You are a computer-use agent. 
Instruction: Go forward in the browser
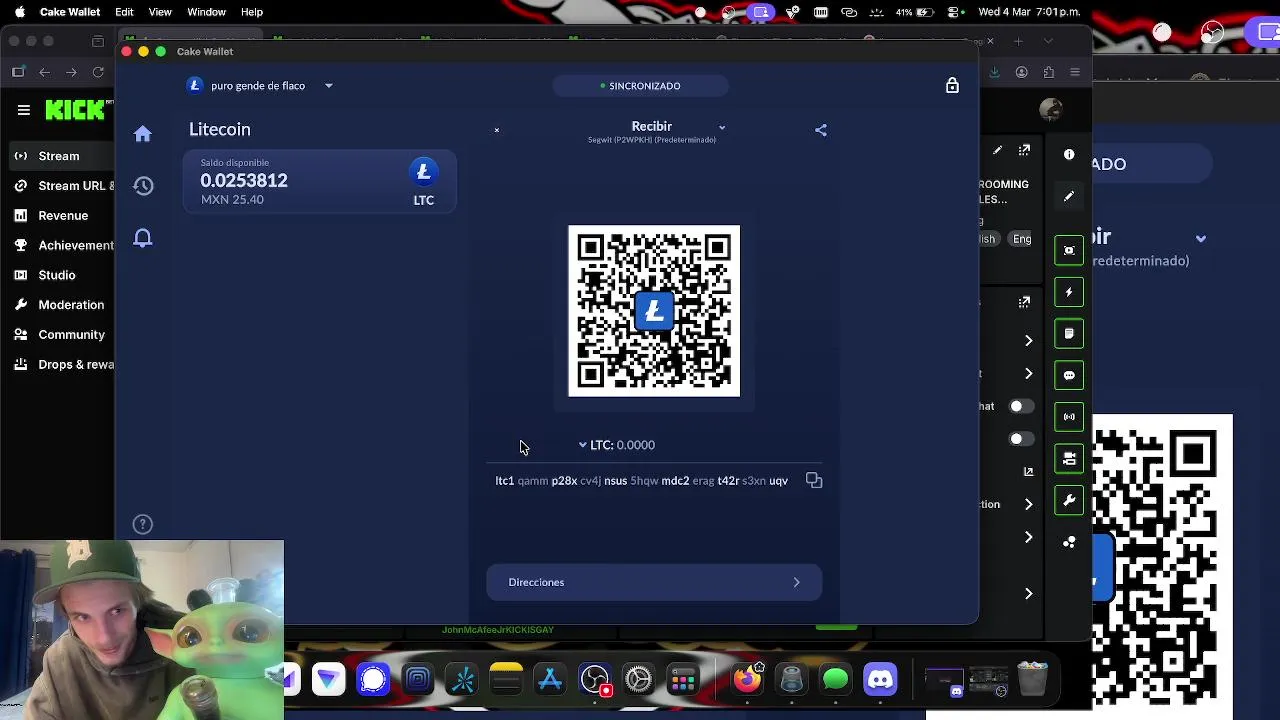[71, 72]
